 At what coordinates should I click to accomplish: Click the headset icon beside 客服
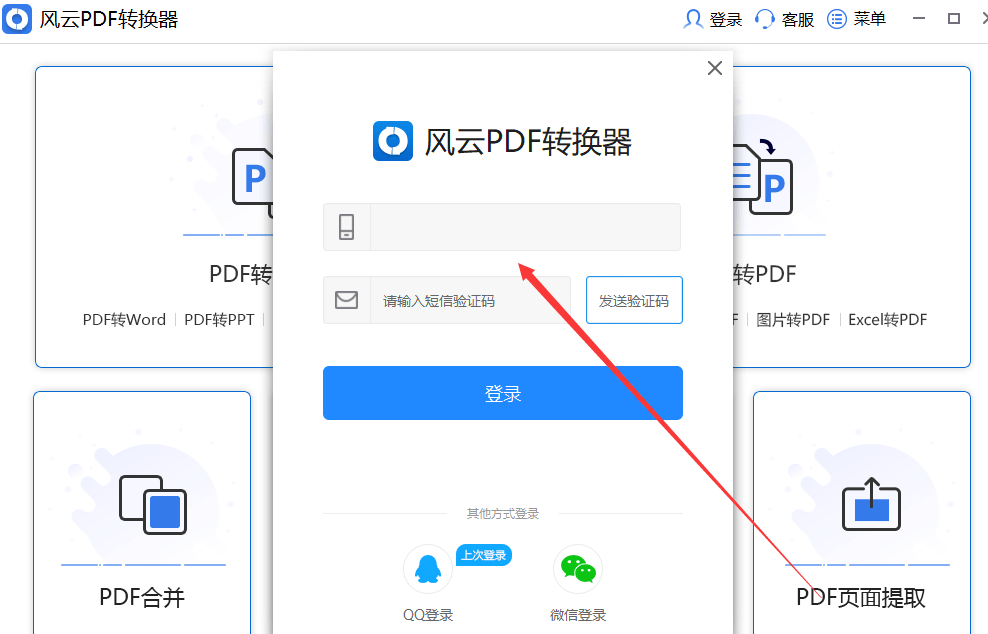click(x=764, y=20)
